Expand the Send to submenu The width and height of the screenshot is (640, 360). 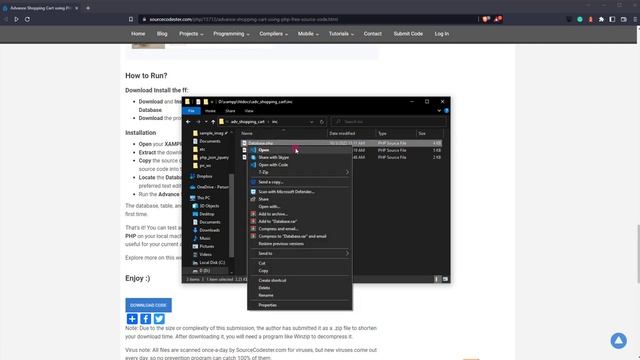coord(300,253)
